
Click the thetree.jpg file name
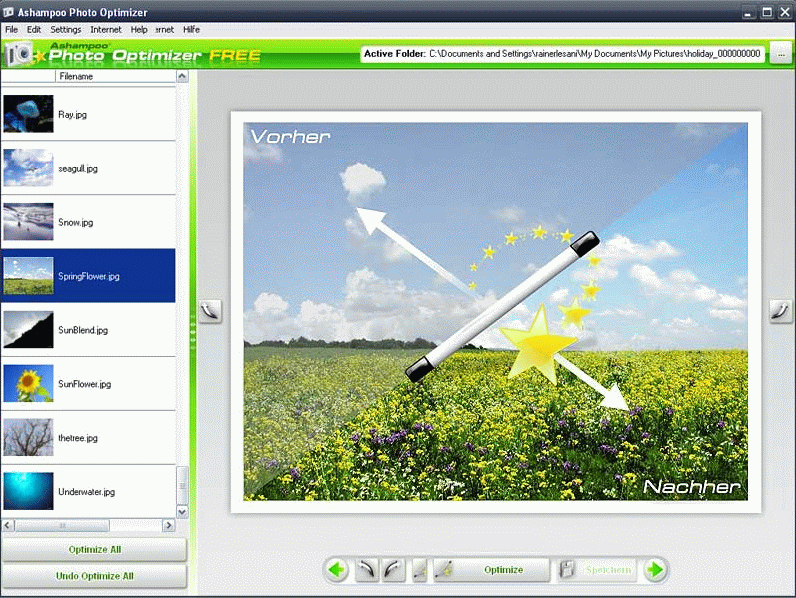(78, 438)
